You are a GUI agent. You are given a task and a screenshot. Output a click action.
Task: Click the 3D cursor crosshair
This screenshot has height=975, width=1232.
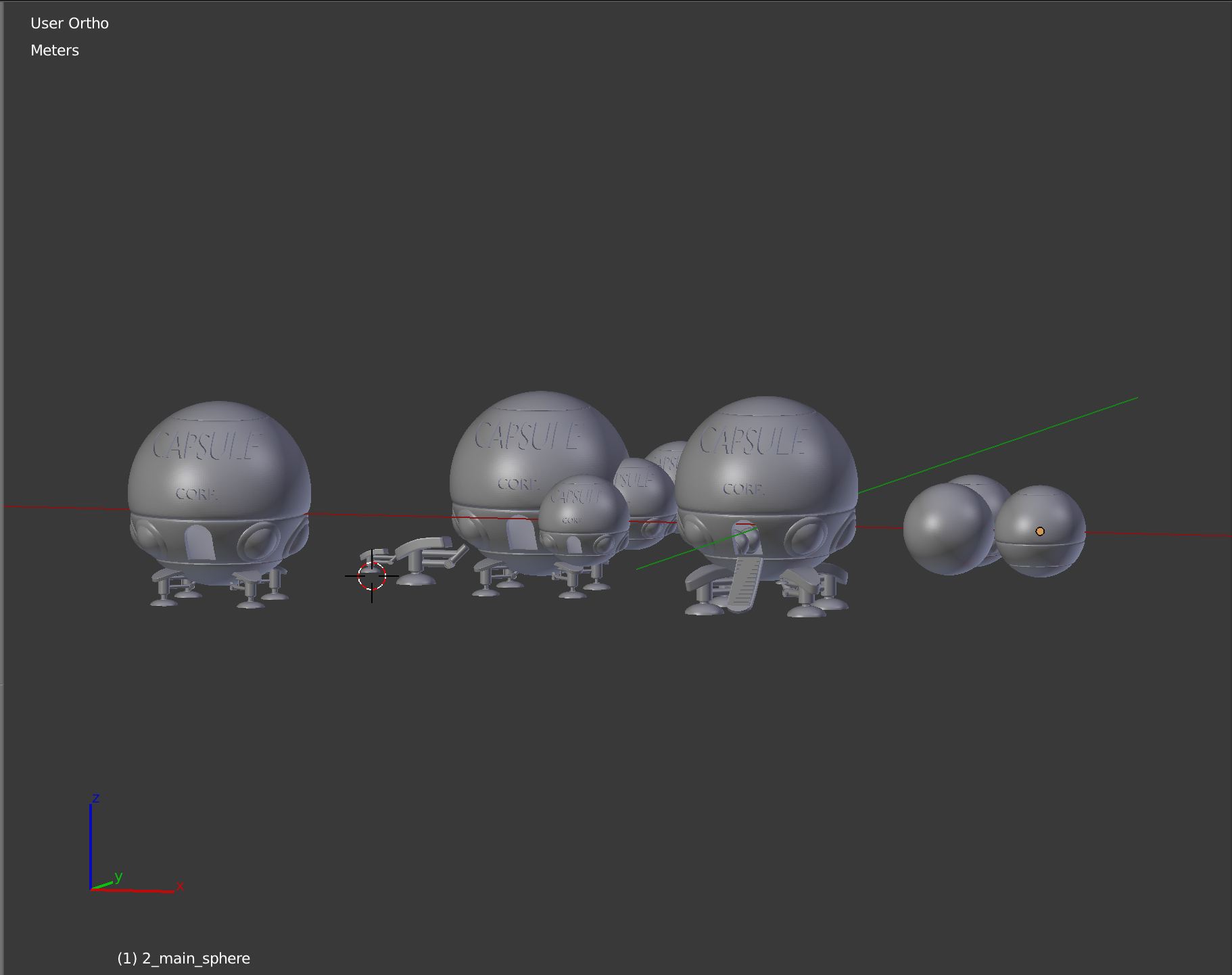pos(373,576)
